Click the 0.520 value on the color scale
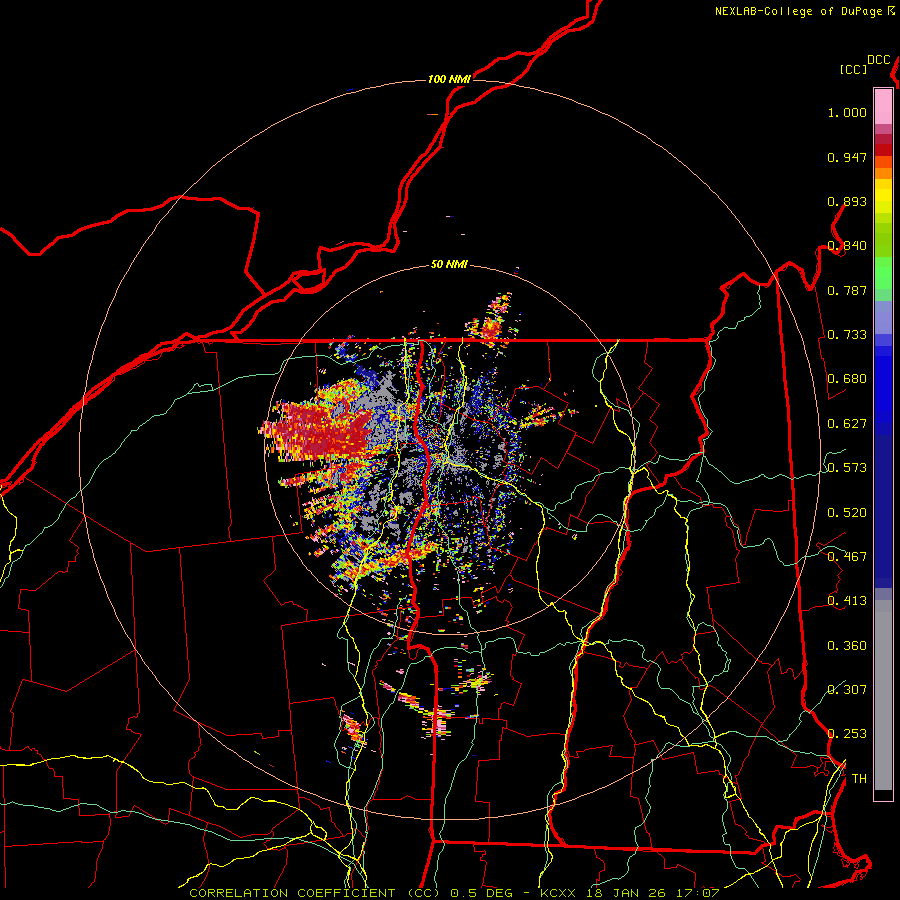The height and width of the screenshot is (900, 900). [847, 513]
